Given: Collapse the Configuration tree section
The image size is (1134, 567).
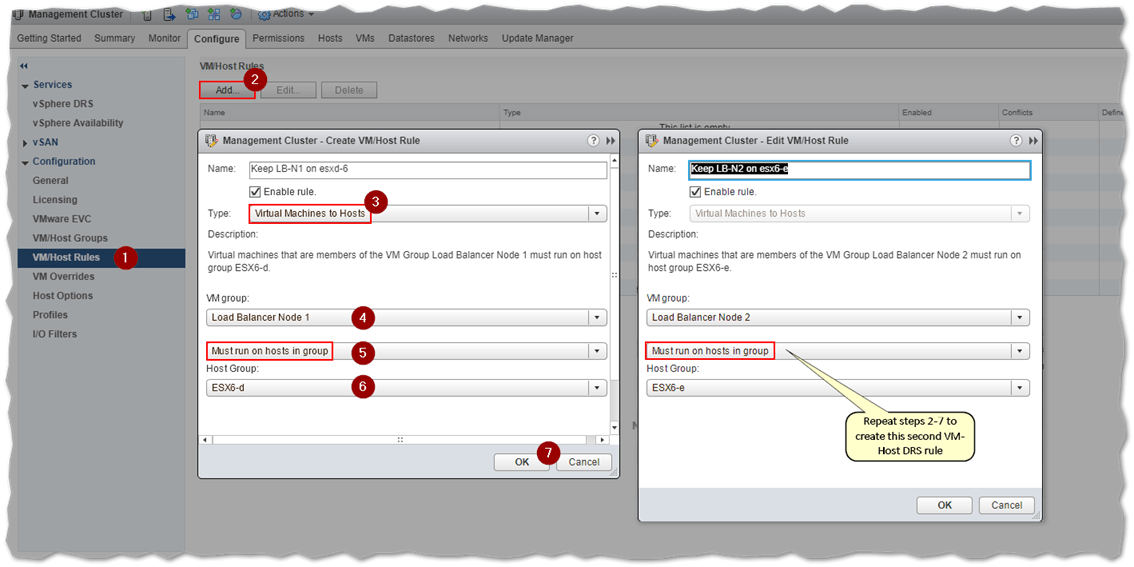Looking at the screenshot, I should (26, 162).
